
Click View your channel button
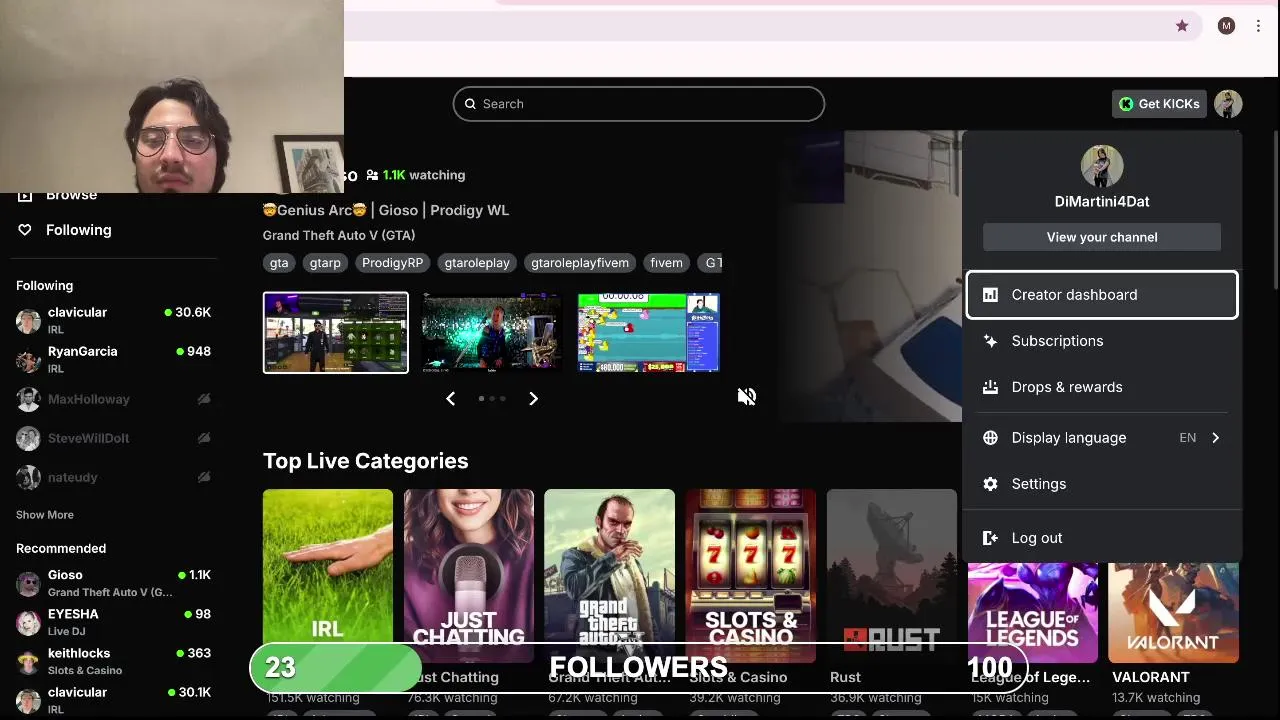pos(1102,237)
